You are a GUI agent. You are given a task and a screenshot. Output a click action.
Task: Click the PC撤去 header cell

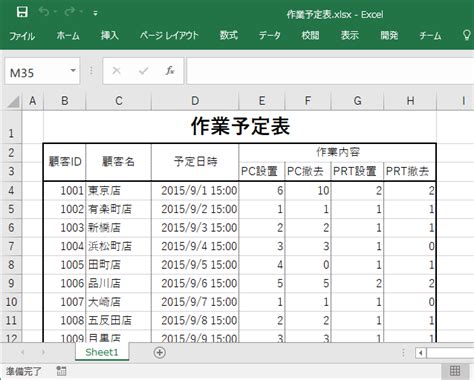tap(308, 171)
